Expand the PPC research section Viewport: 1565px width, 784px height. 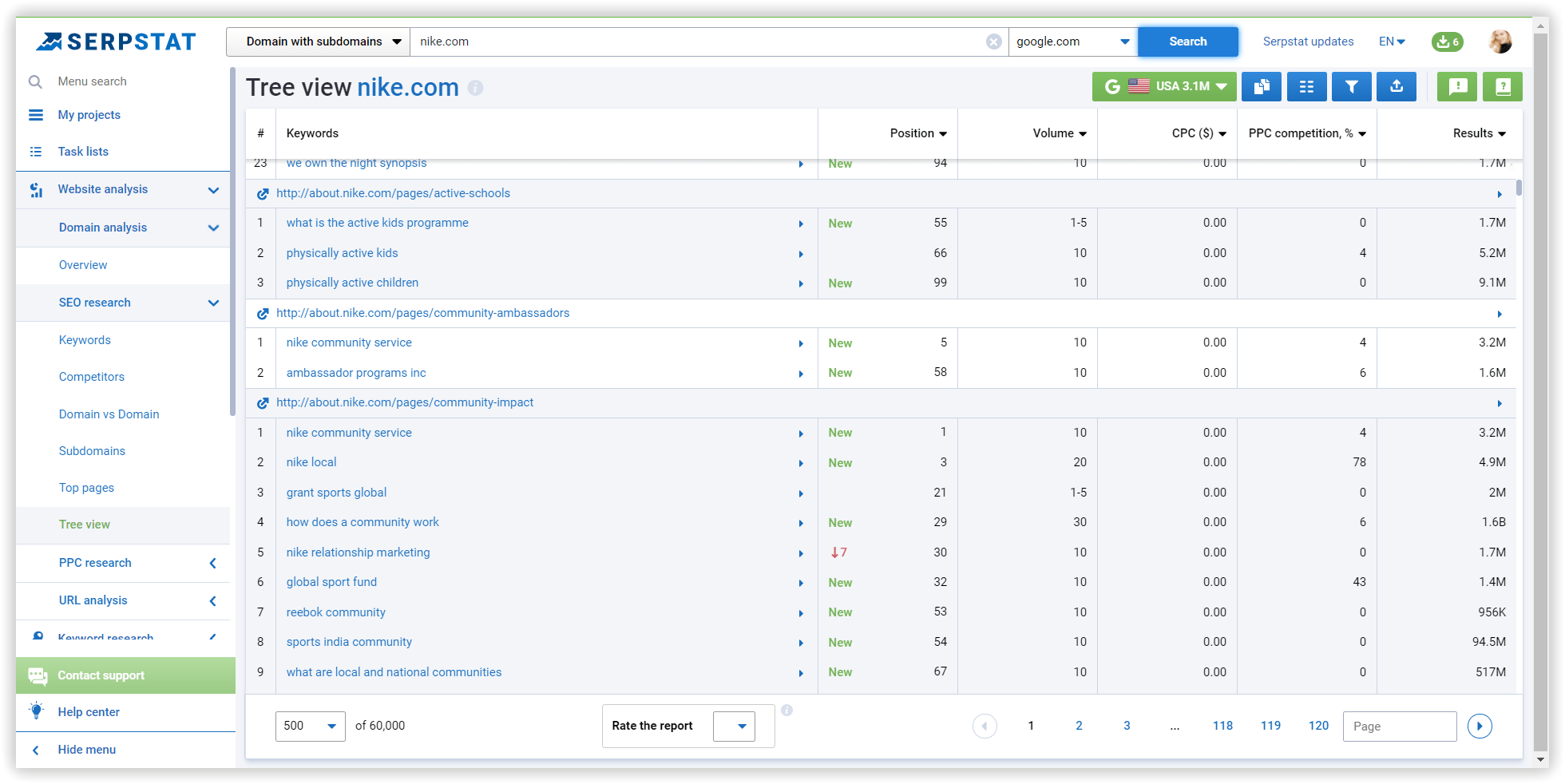213,564
